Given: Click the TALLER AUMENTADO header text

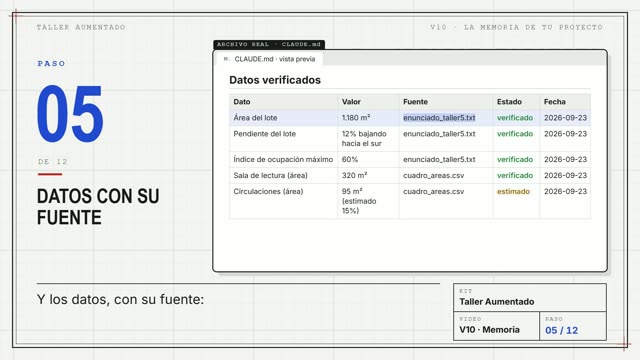Looking at the screenshot, I should tap(81, 27).
